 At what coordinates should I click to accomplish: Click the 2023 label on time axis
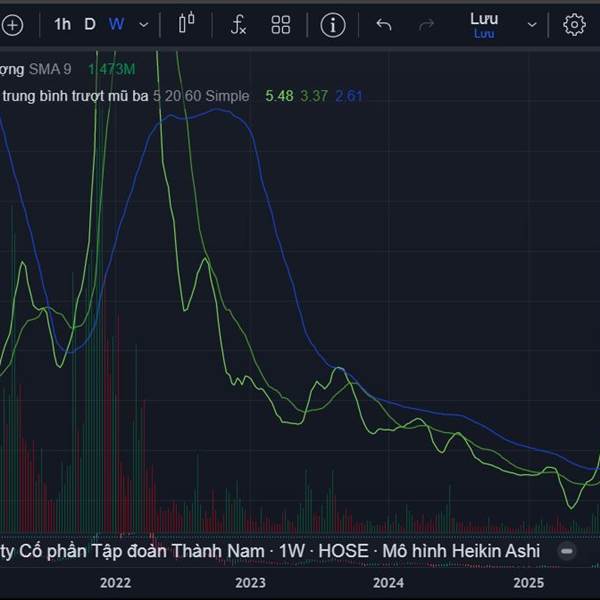[250, 583]
